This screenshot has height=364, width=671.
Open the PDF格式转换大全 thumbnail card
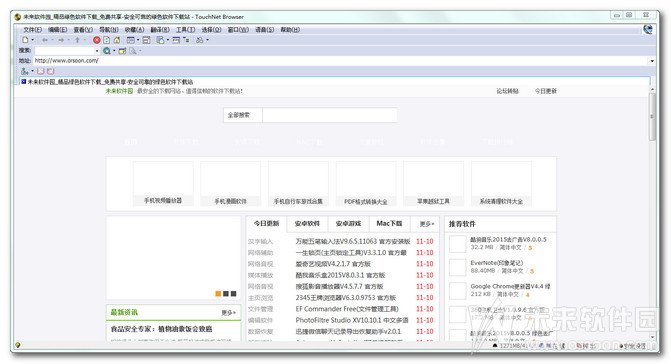tap(365, 184)
